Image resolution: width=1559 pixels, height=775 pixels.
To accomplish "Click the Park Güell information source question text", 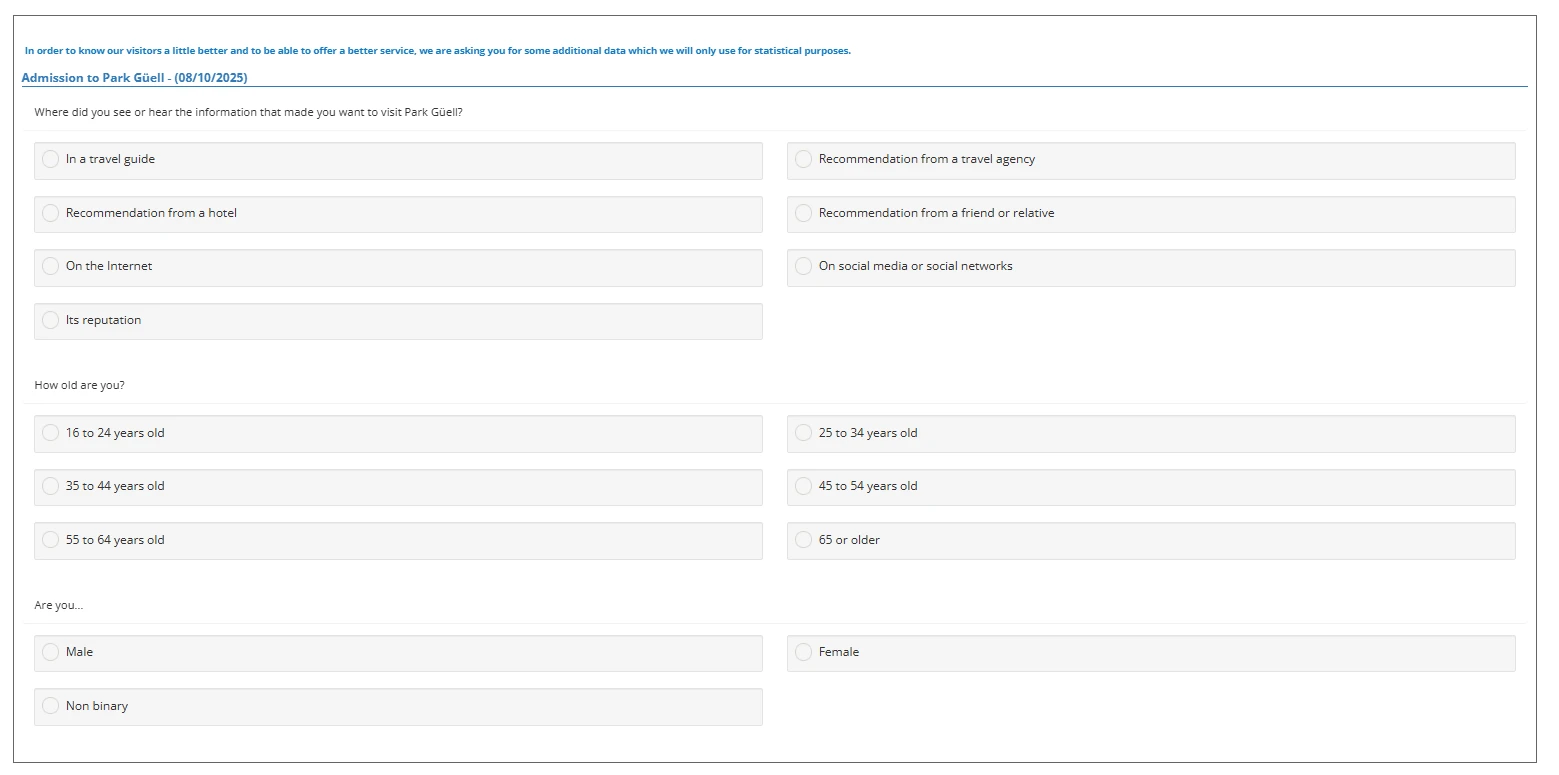I will pyautogui.click(x=248, y=112).
